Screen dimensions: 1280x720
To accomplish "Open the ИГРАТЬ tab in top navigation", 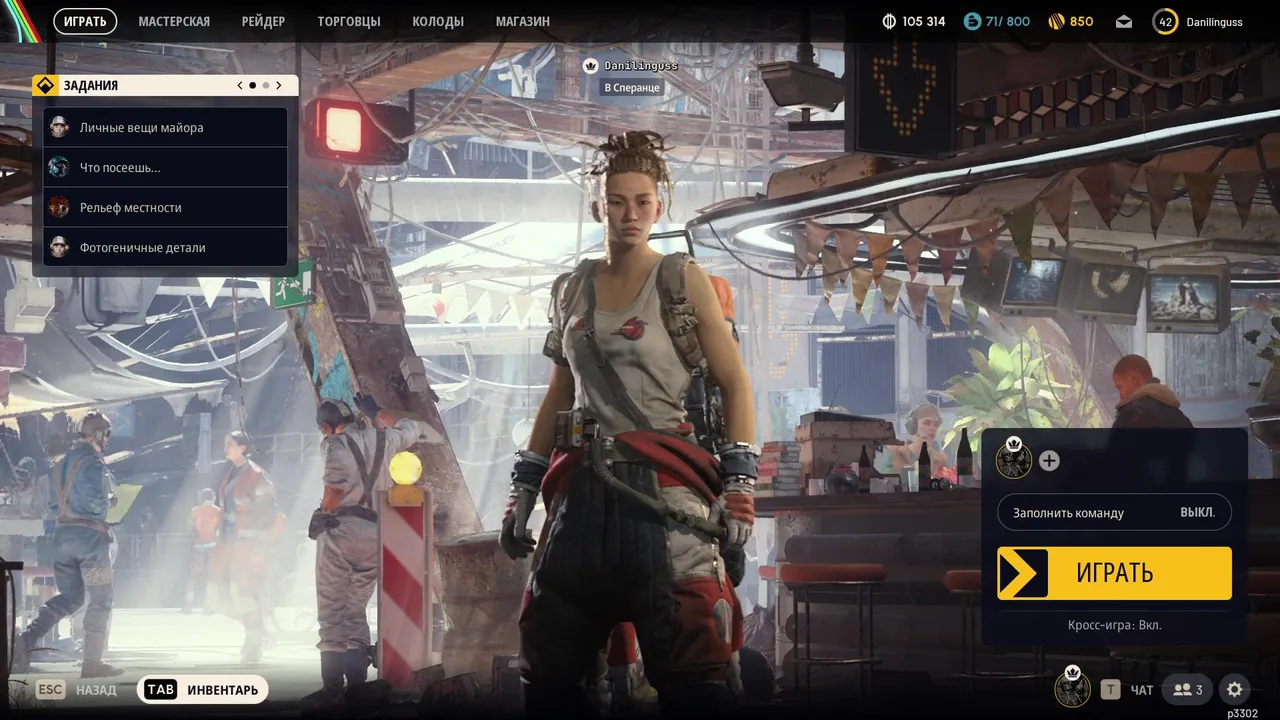I will click(85, 21).
